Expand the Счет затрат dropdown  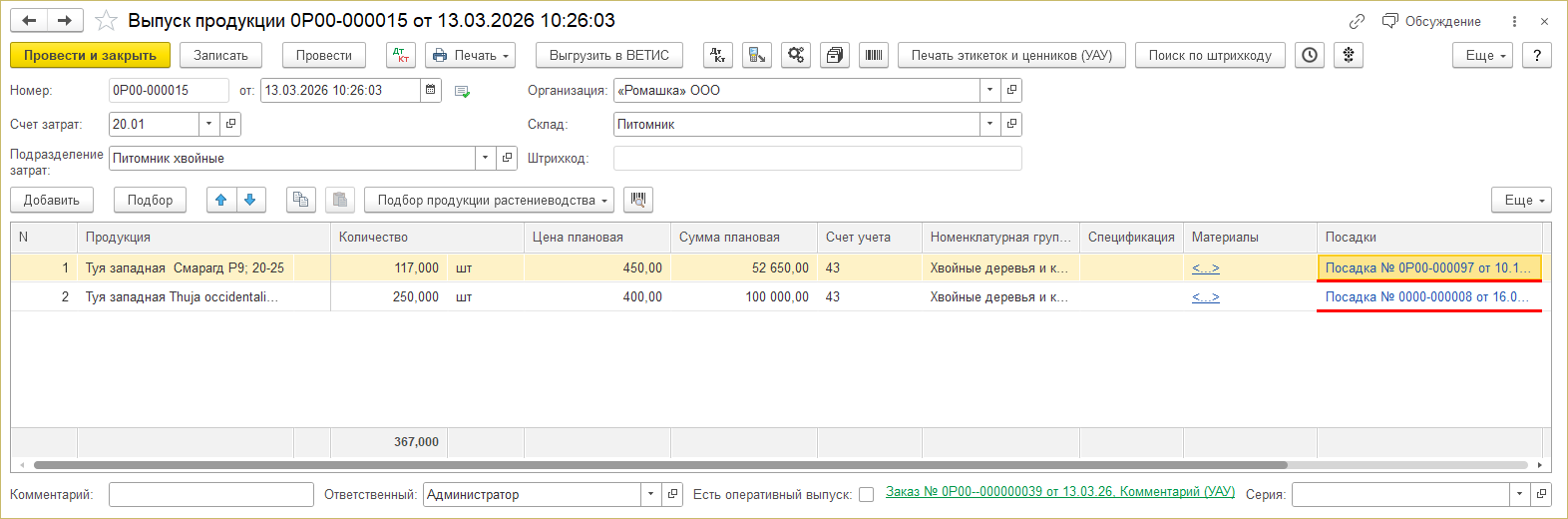tap(208, 124)
